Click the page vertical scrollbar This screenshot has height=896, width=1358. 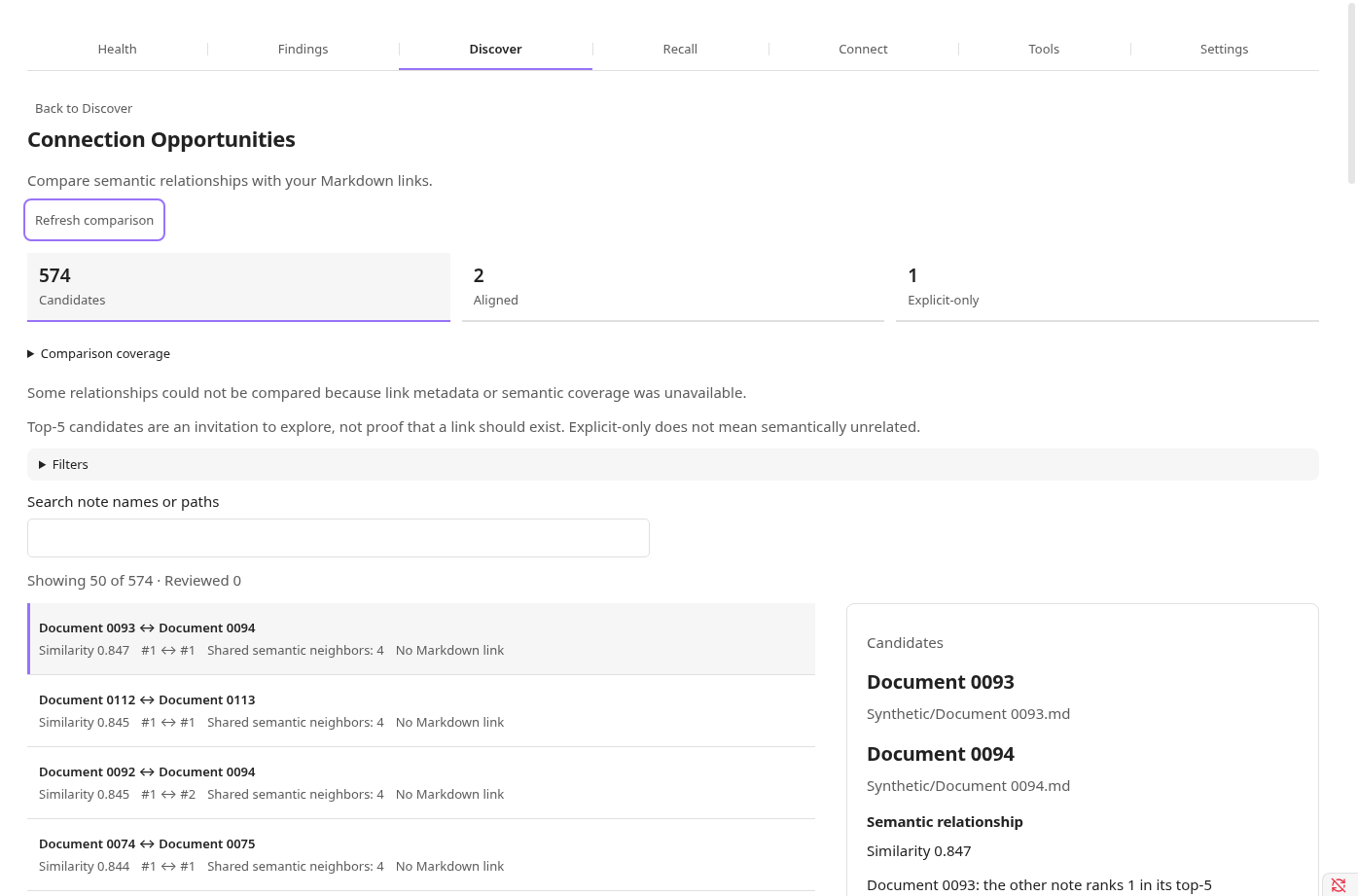[x=1351, y=93]
